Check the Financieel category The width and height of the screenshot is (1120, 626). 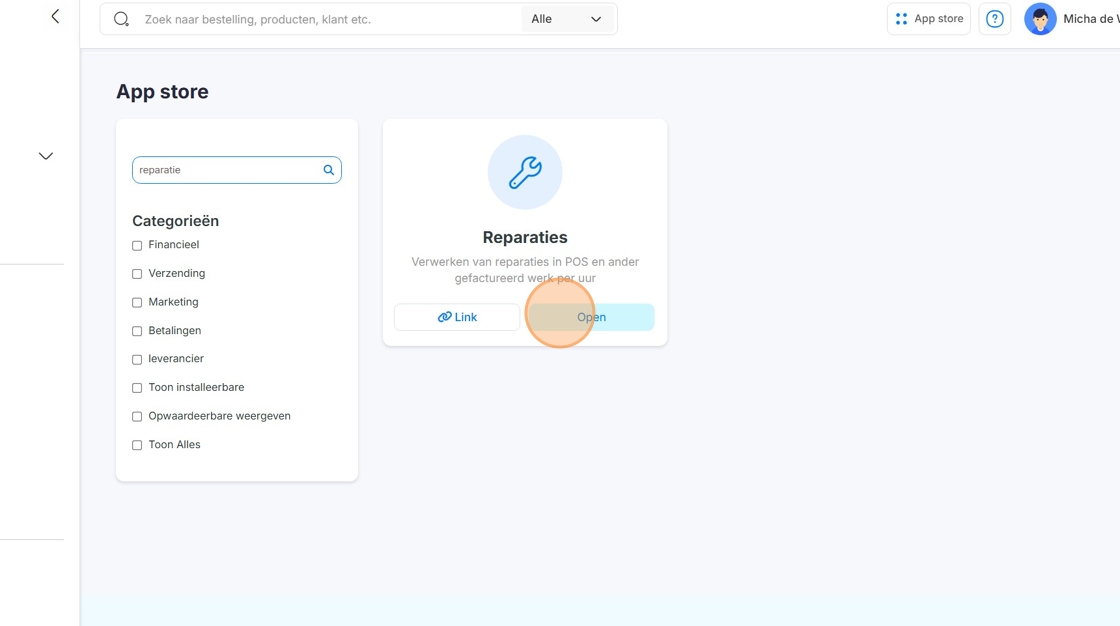[x=137, y=245]
